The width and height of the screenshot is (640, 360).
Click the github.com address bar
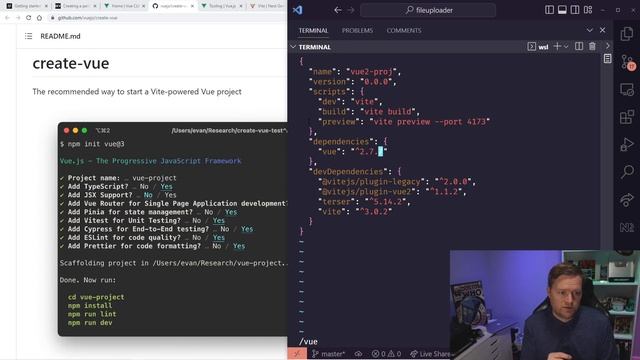[x=167, y=18]
